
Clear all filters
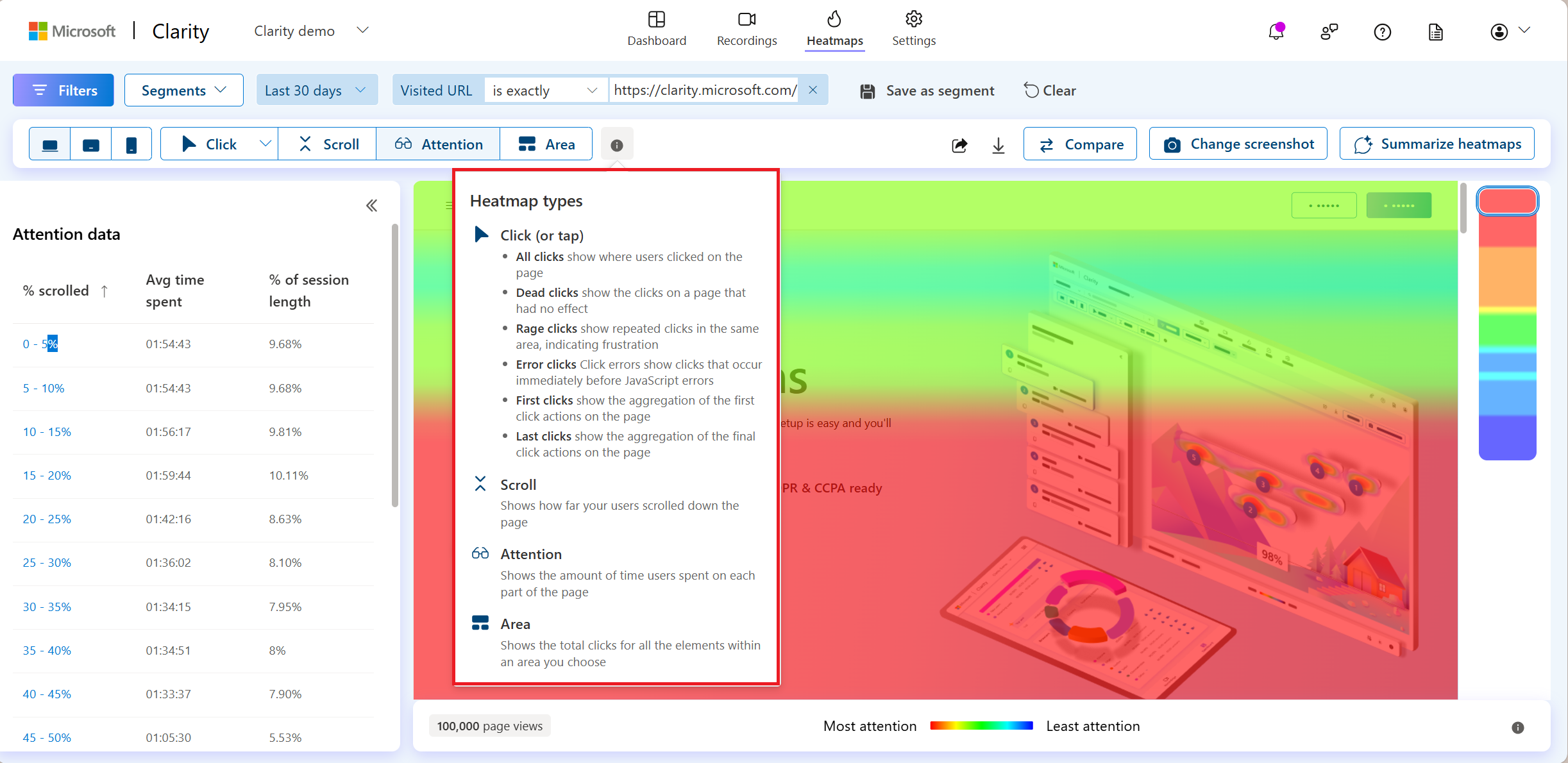pyautogui.click(x=1050, y=90)
